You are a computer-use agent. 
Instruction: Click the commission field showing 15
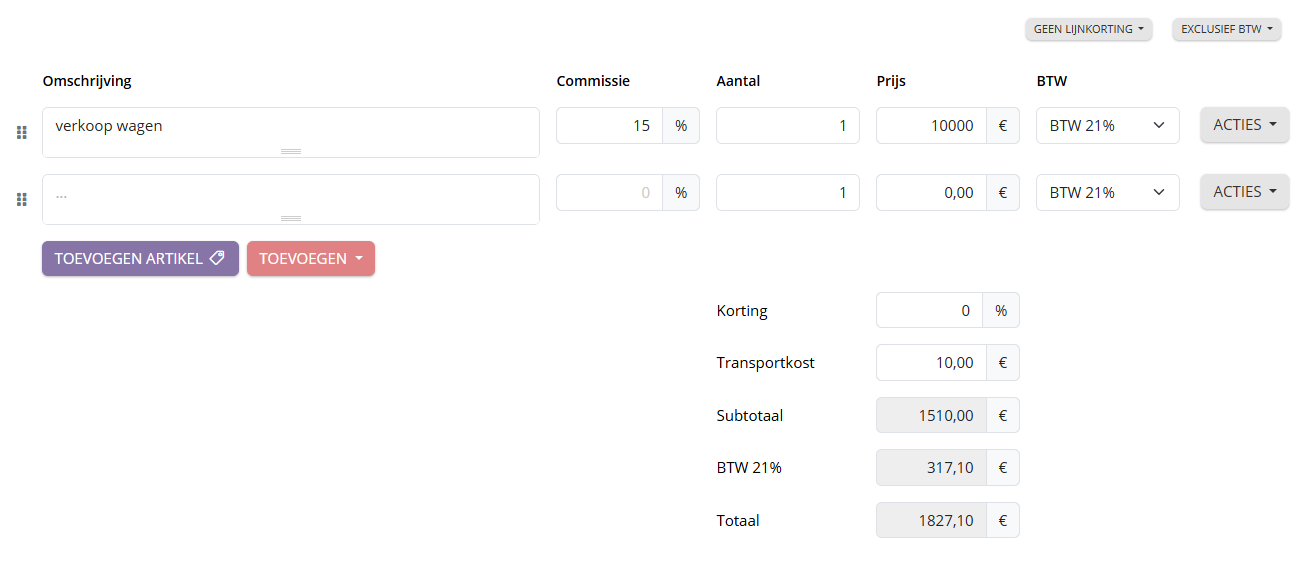pyautogui.click(x=609, y=126)
